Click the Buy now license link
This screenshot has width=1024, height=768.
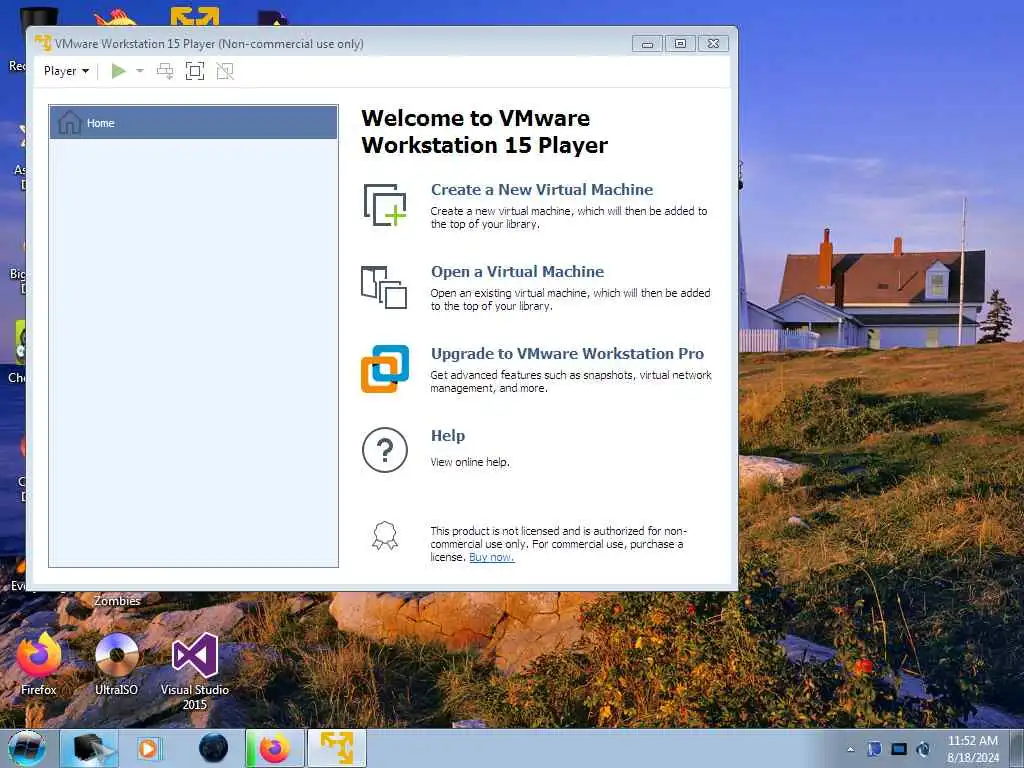click(492, 557)
